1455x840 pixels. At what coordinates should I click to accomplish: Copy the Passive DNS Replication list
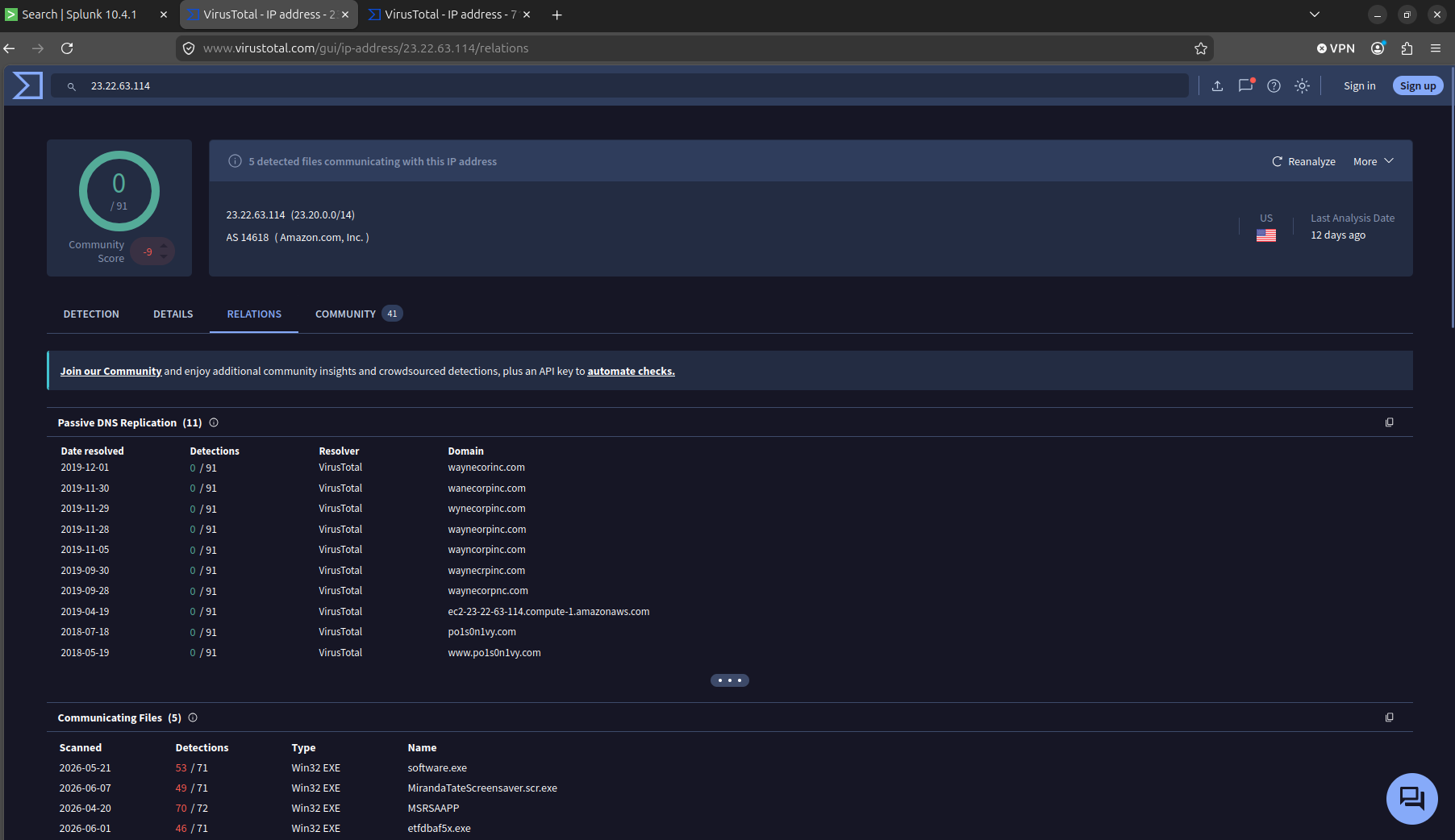click(x=1389, y=422)
